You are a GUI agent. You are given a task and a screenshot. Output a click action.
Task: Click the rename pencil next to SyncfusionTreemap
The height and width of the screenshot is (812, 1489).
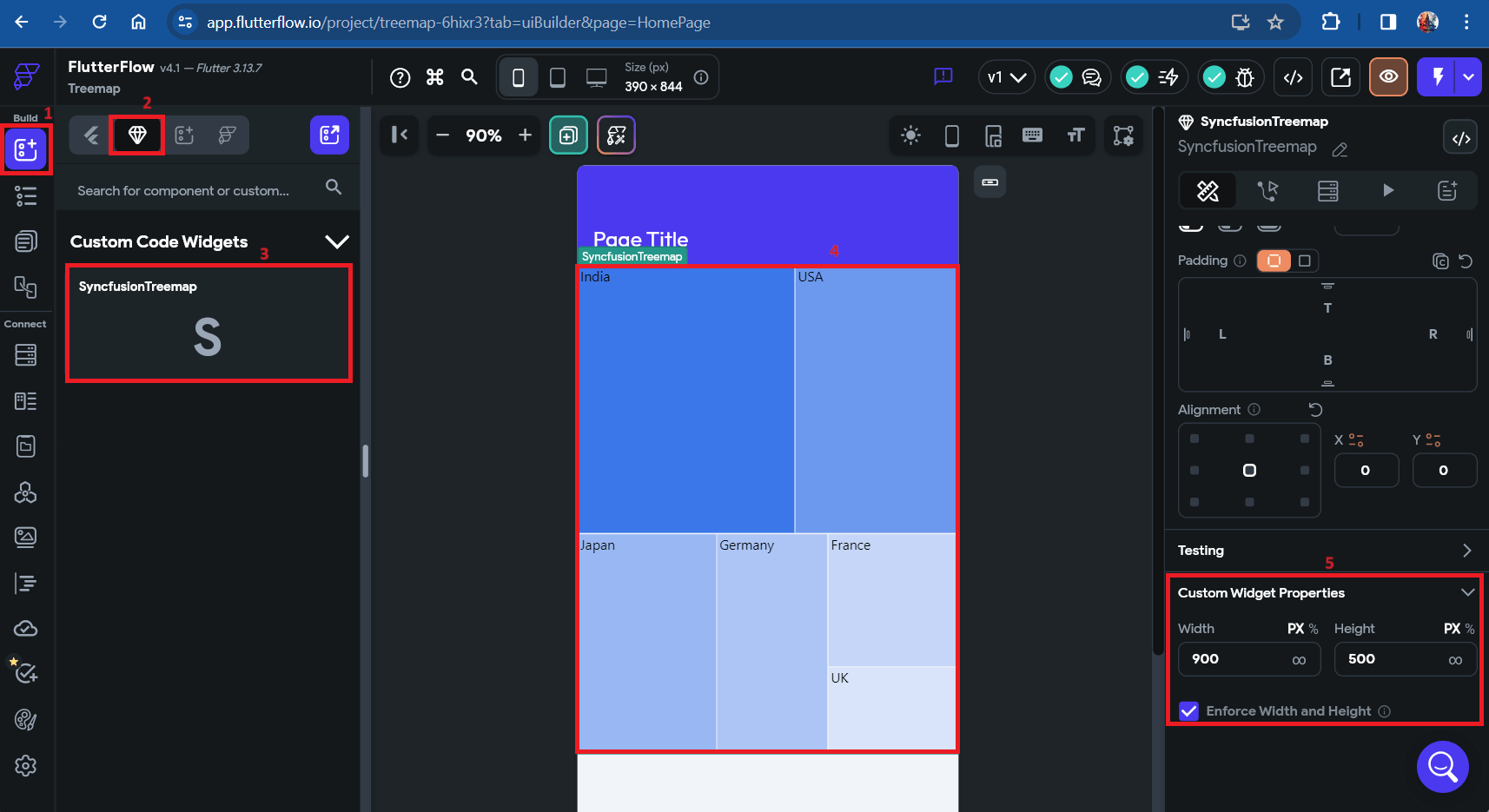1340,149
